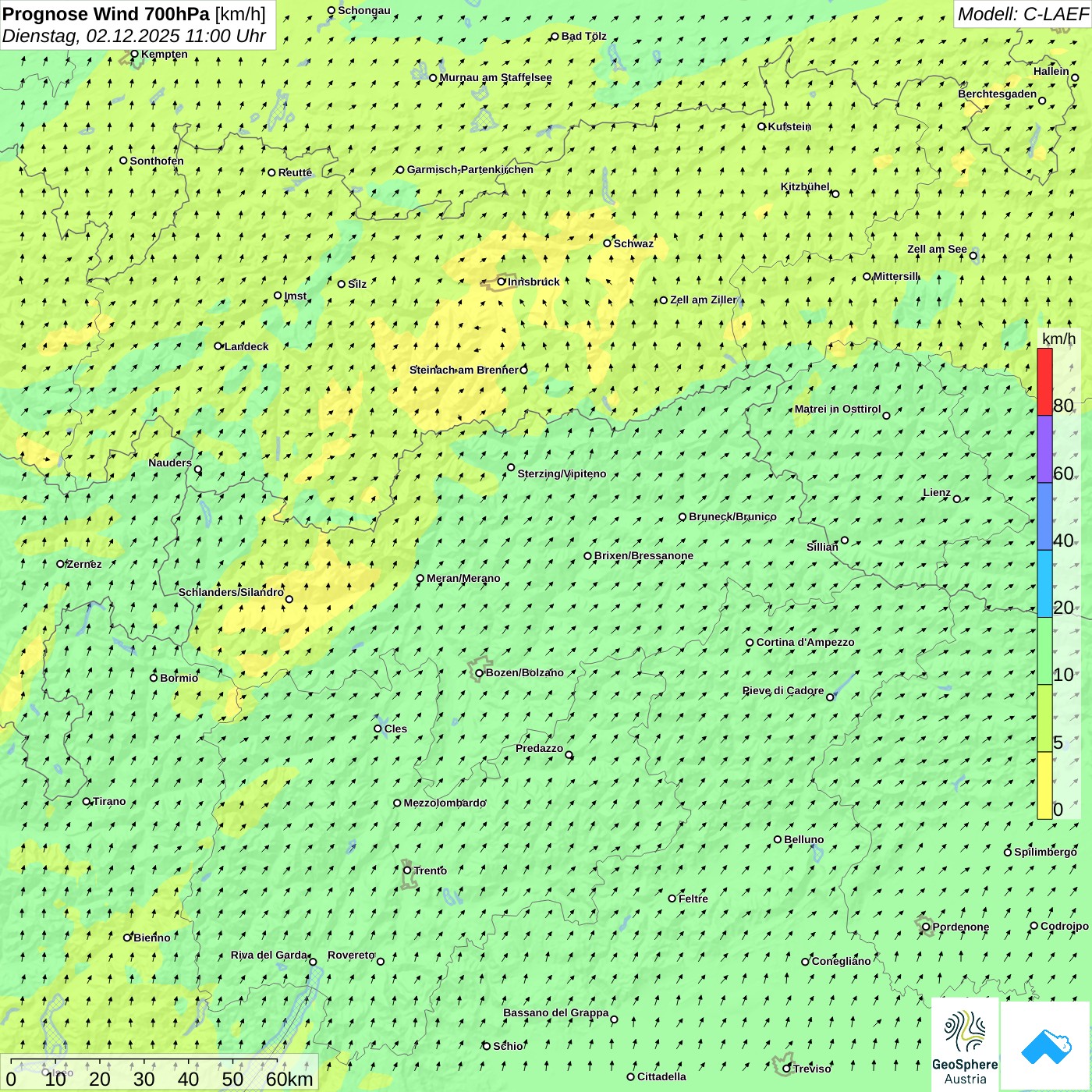
Task: Click the 'Kitzbühel' label
Action: click(805, 186)
